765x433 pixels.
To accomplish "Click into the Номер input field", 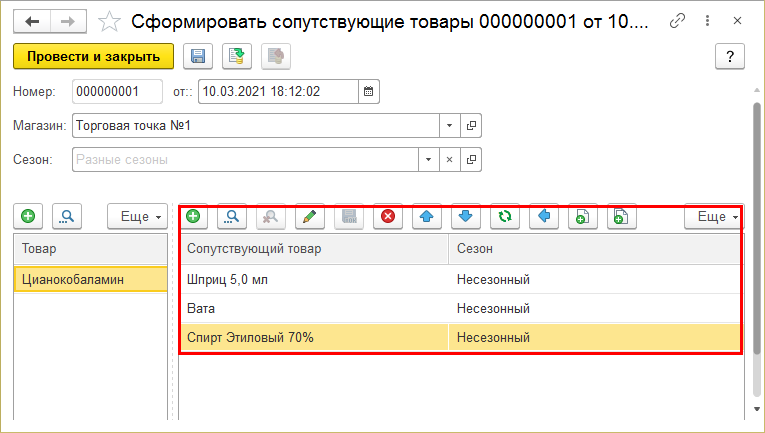I will click(x=117, y=92).
